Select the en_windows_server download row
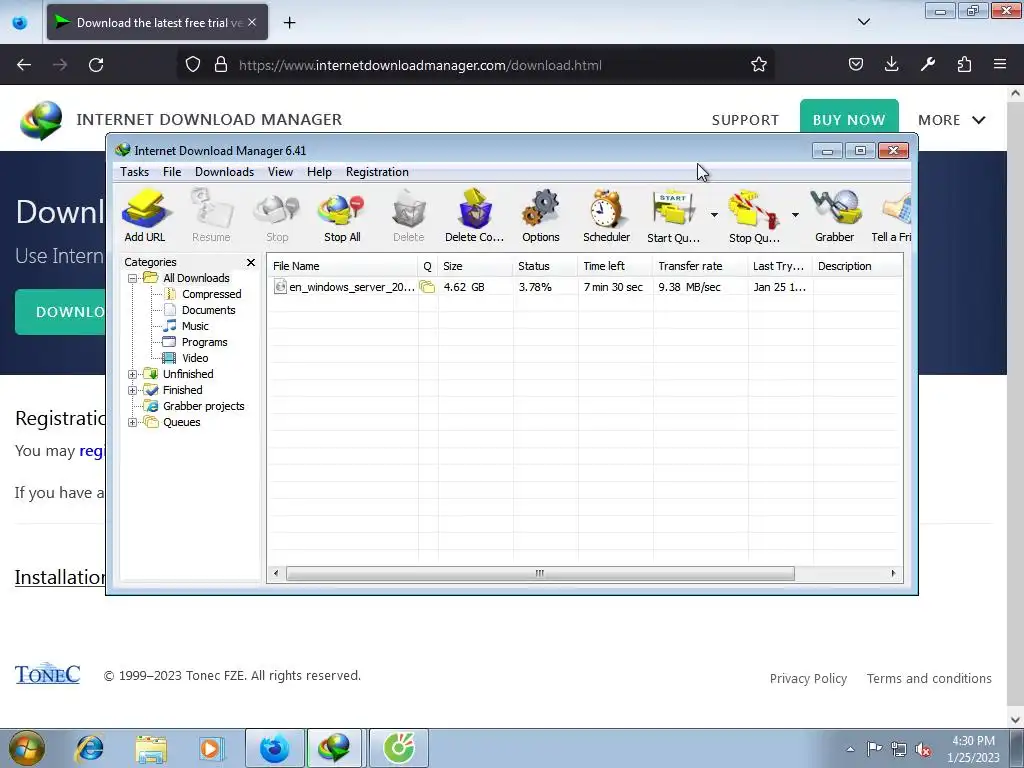Viewport: 1024px width, 768px height. (x=584, y=287)
